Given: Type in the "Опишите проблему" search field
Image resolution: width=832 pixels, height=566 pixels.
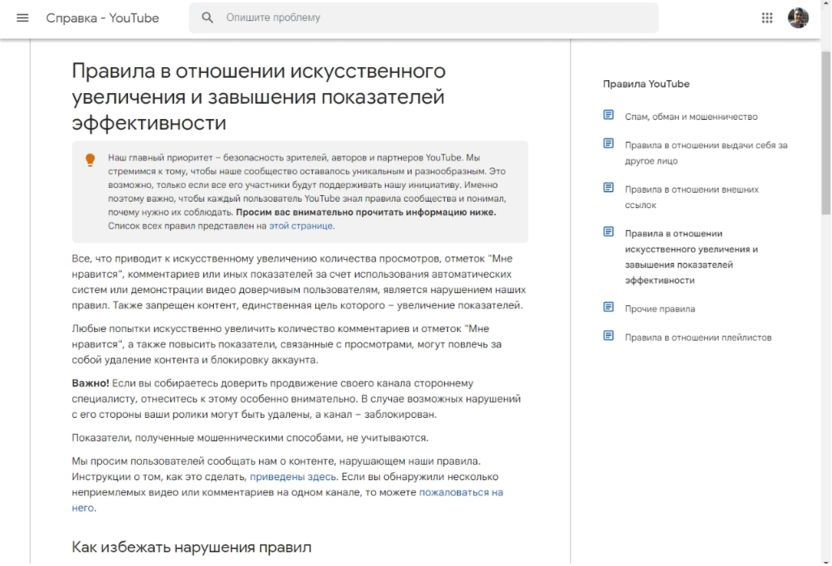Looking at the screenshot, I should [x=430, y=18].
